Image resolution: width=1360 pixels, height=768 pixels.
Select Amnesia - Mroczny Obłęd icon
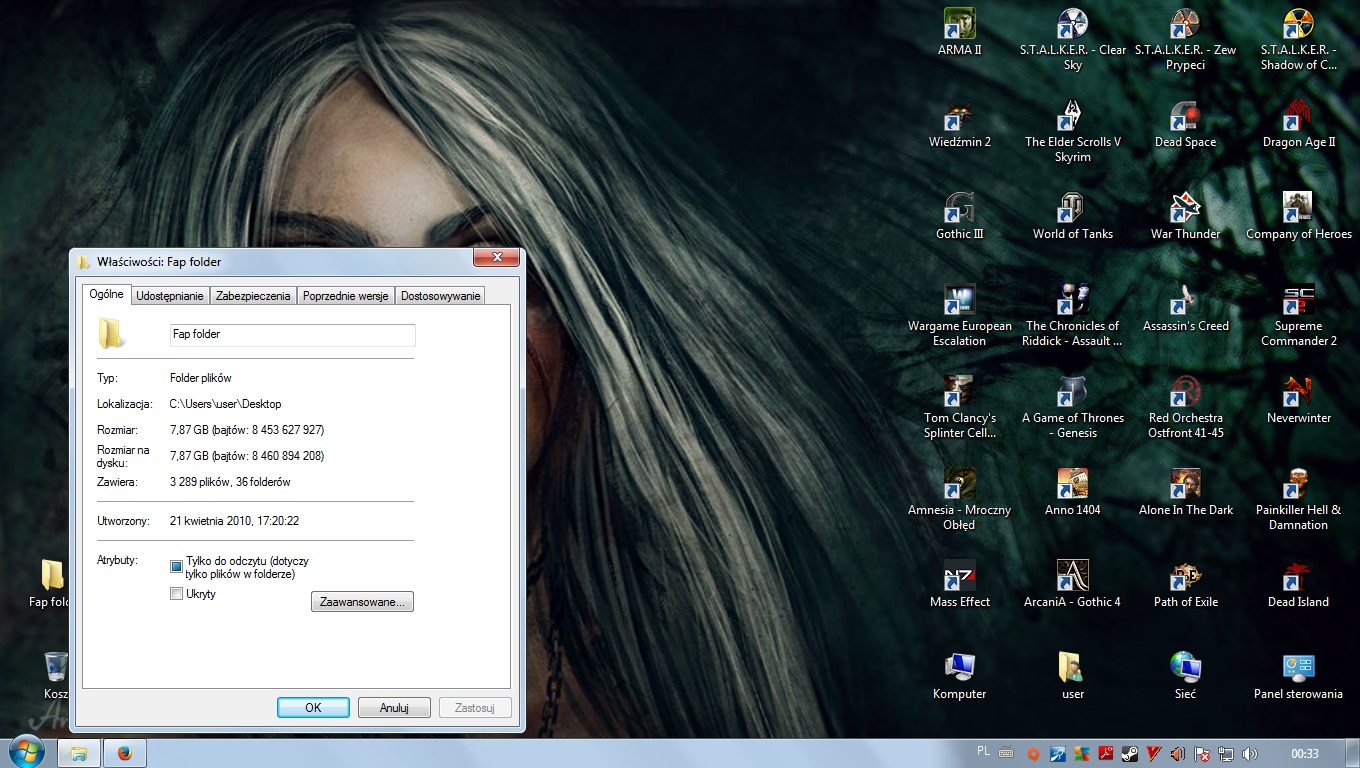point(959,499)
